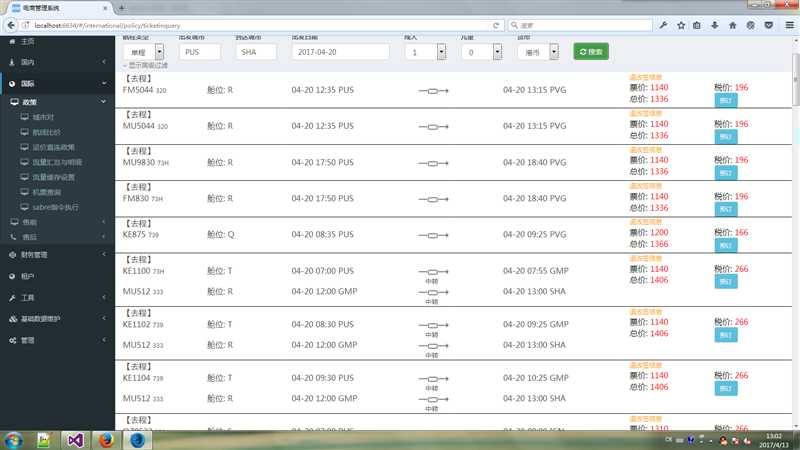Image resolution: width=800 pixels, height=450 pixels.
Task: Click the departure date field 2017-04-20
Action: click(x=340, y=52)
